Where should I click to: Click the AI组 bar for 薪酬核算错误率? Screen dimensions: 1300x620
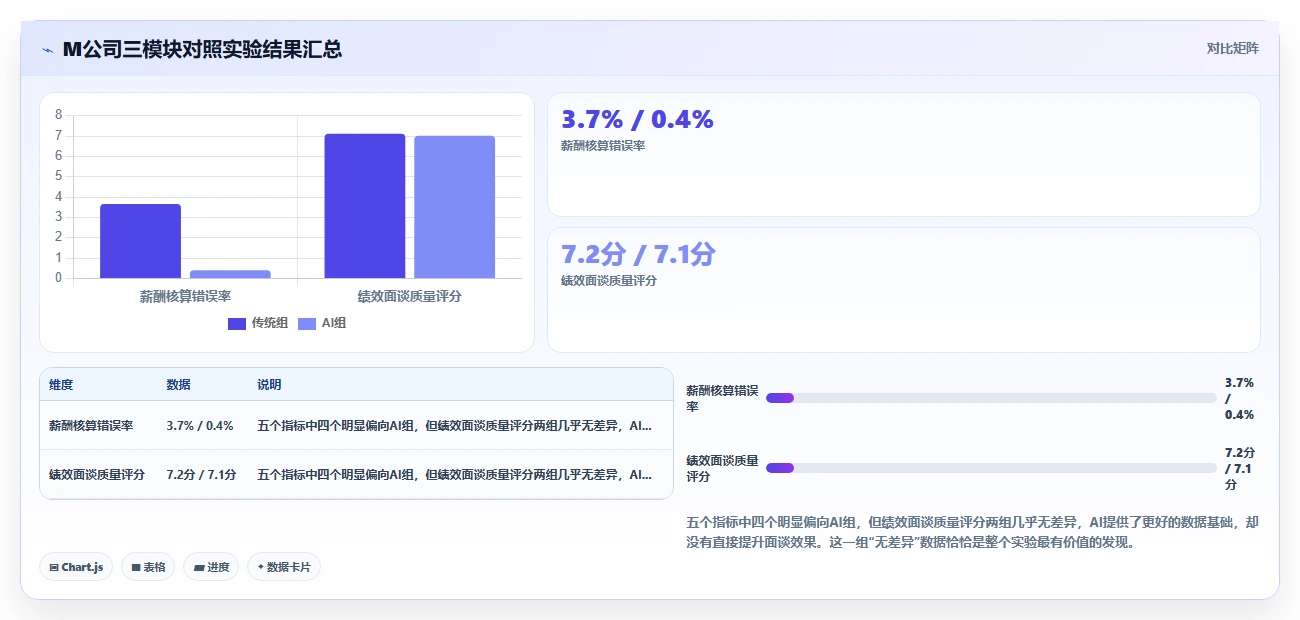(230, 274)
